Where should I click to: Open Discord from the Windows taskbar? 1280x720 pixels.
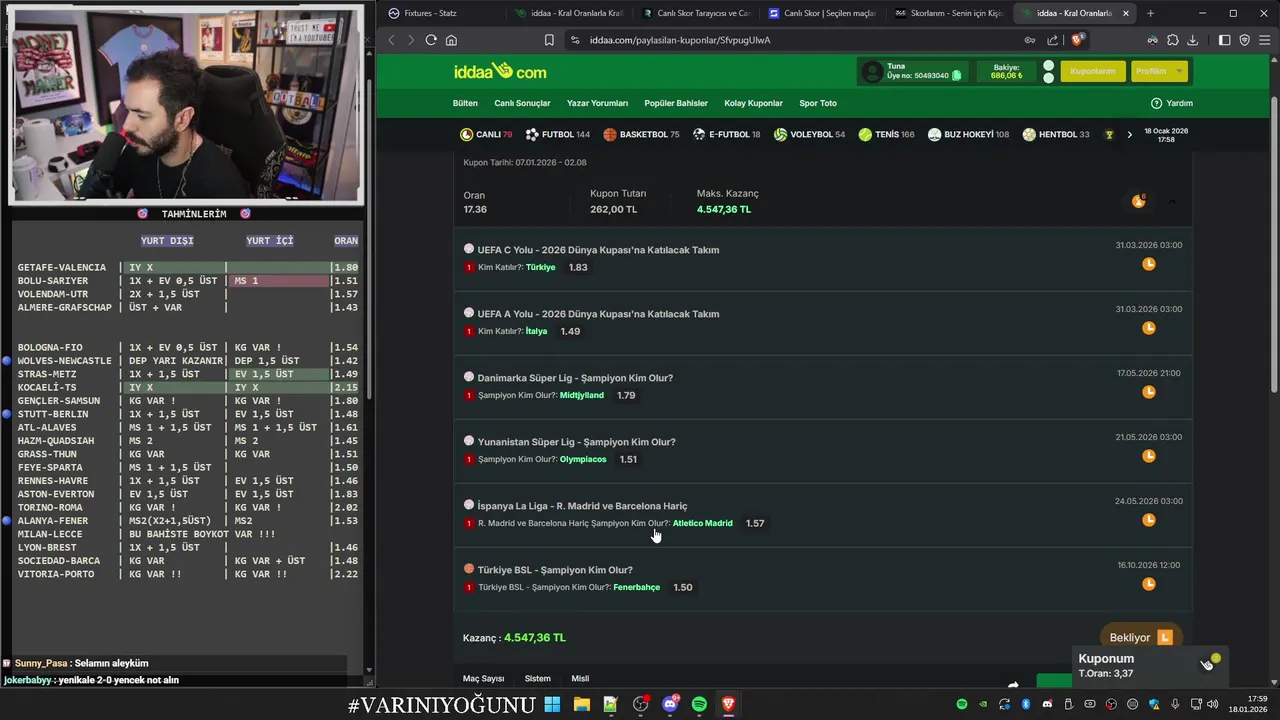pyautogui.click(x=670, y=704)
